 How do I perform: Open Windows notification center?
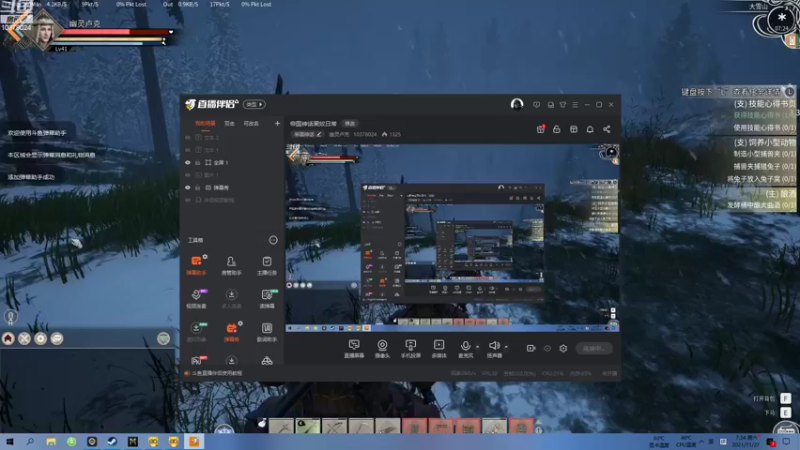tap(787, 441)
